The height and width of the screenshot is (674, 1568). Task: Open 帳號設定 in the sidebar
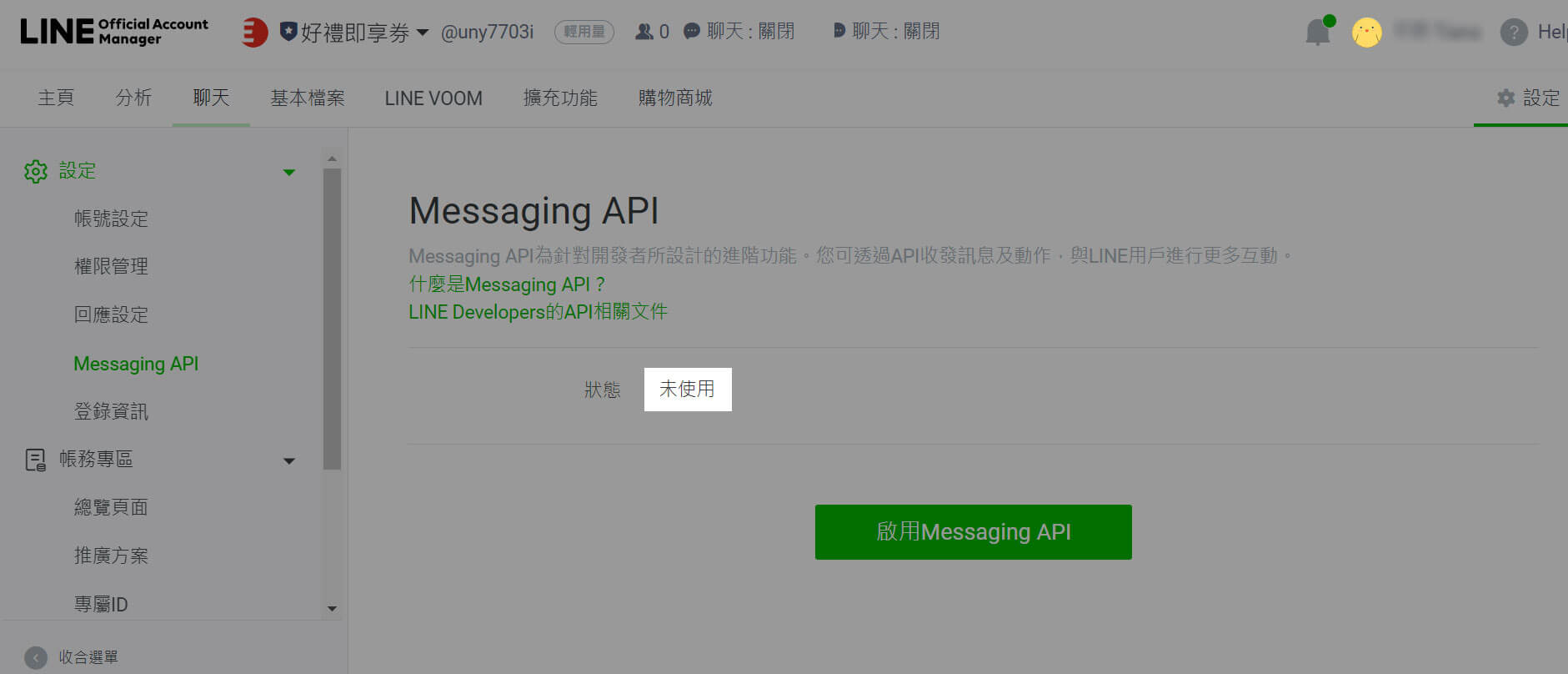[x=111, y=219]
